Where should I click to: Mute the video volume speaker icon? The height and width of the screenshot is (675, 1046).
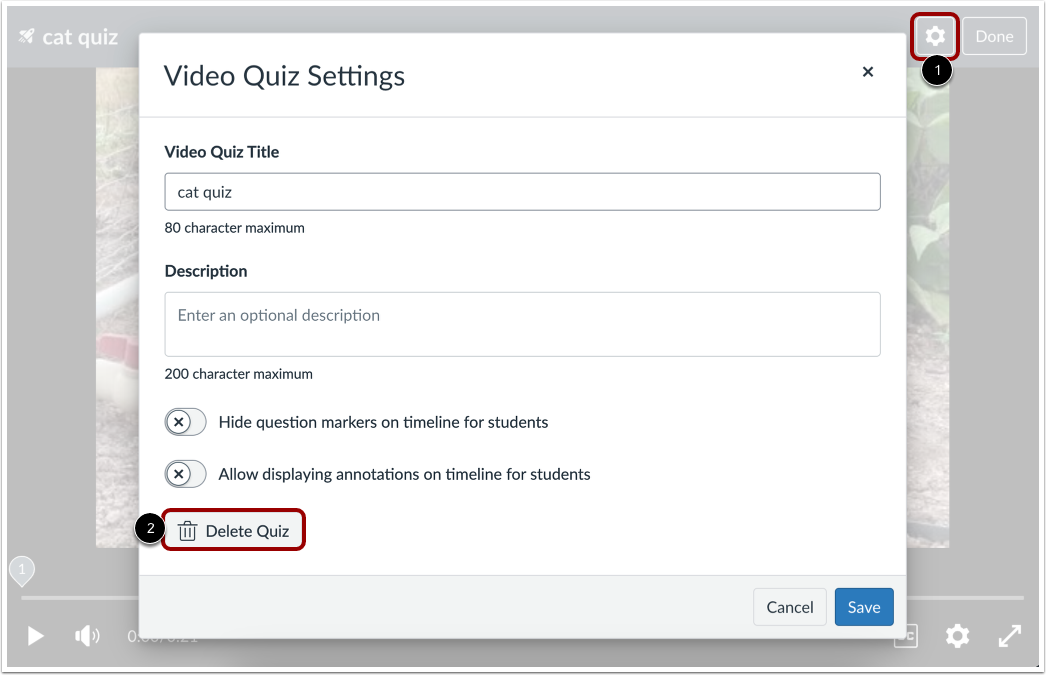click(88, 636)
